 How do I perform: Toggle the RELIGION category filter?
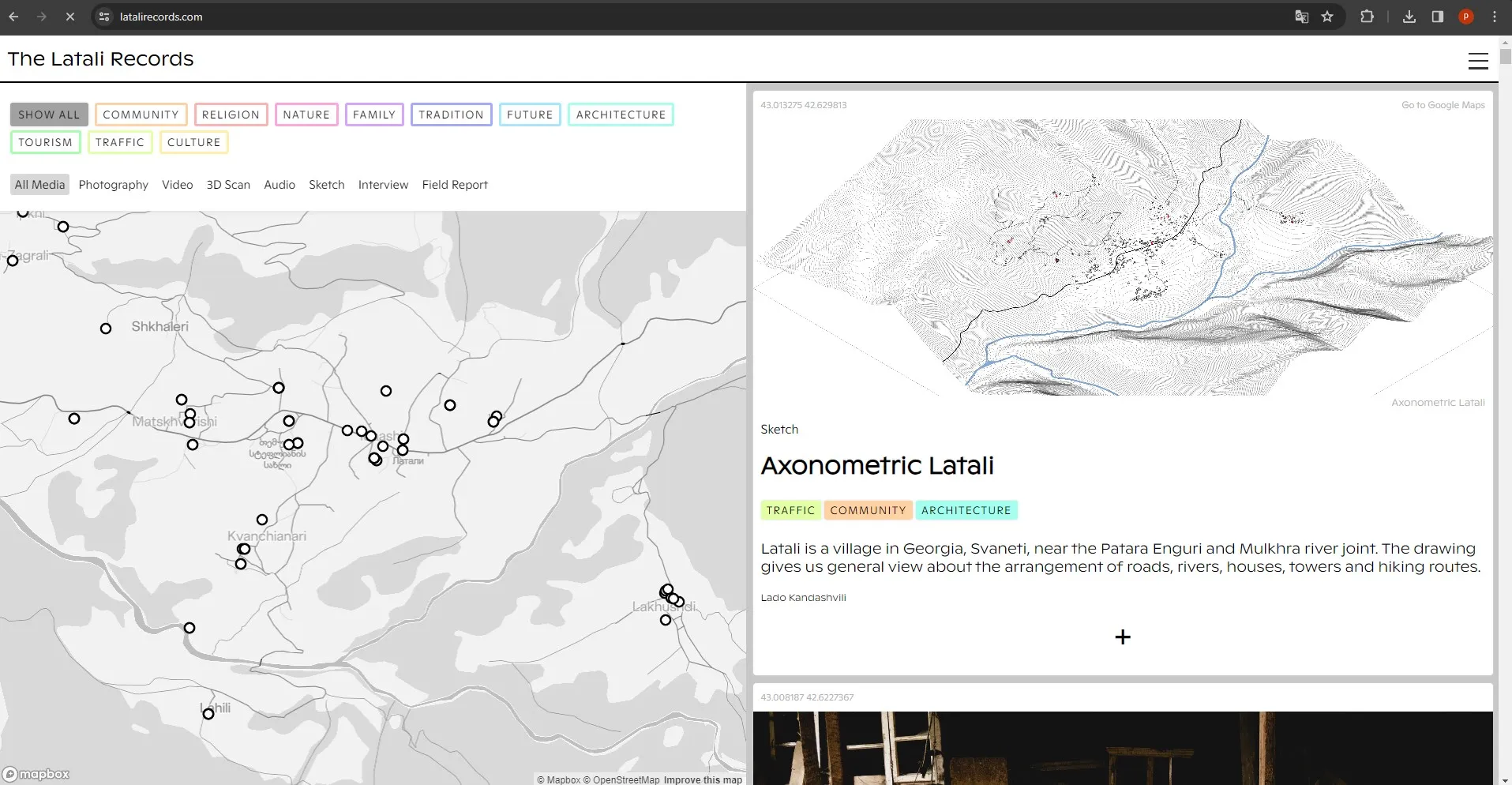point(231,115)
